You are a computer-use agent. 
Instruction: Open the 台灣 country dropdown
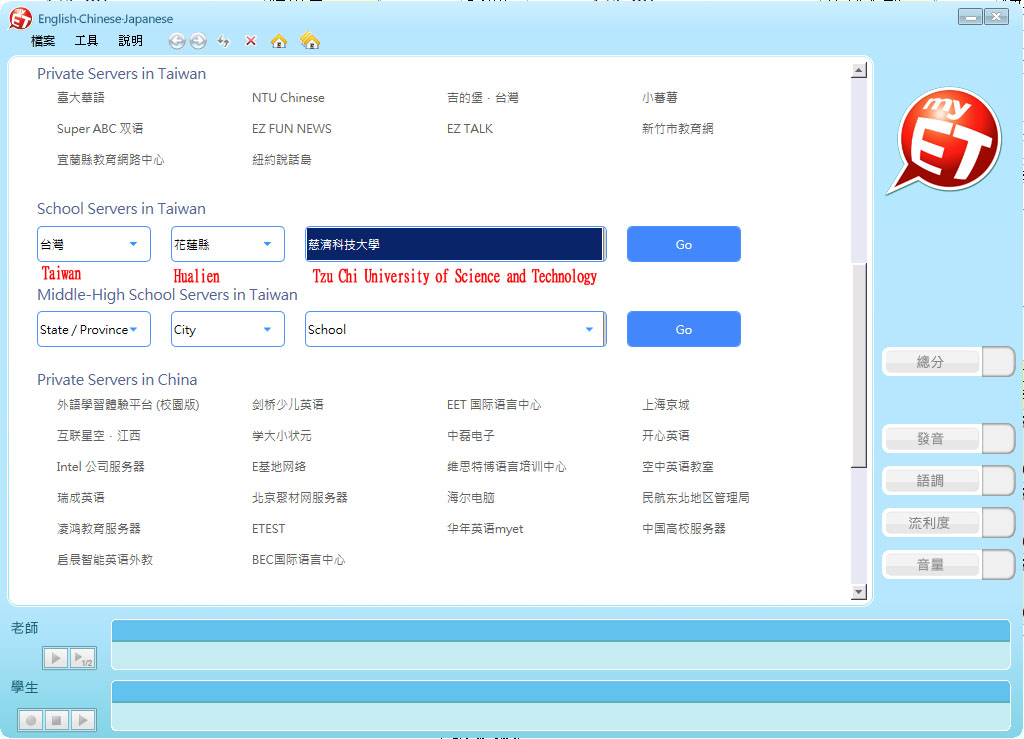tap(94, 244)
